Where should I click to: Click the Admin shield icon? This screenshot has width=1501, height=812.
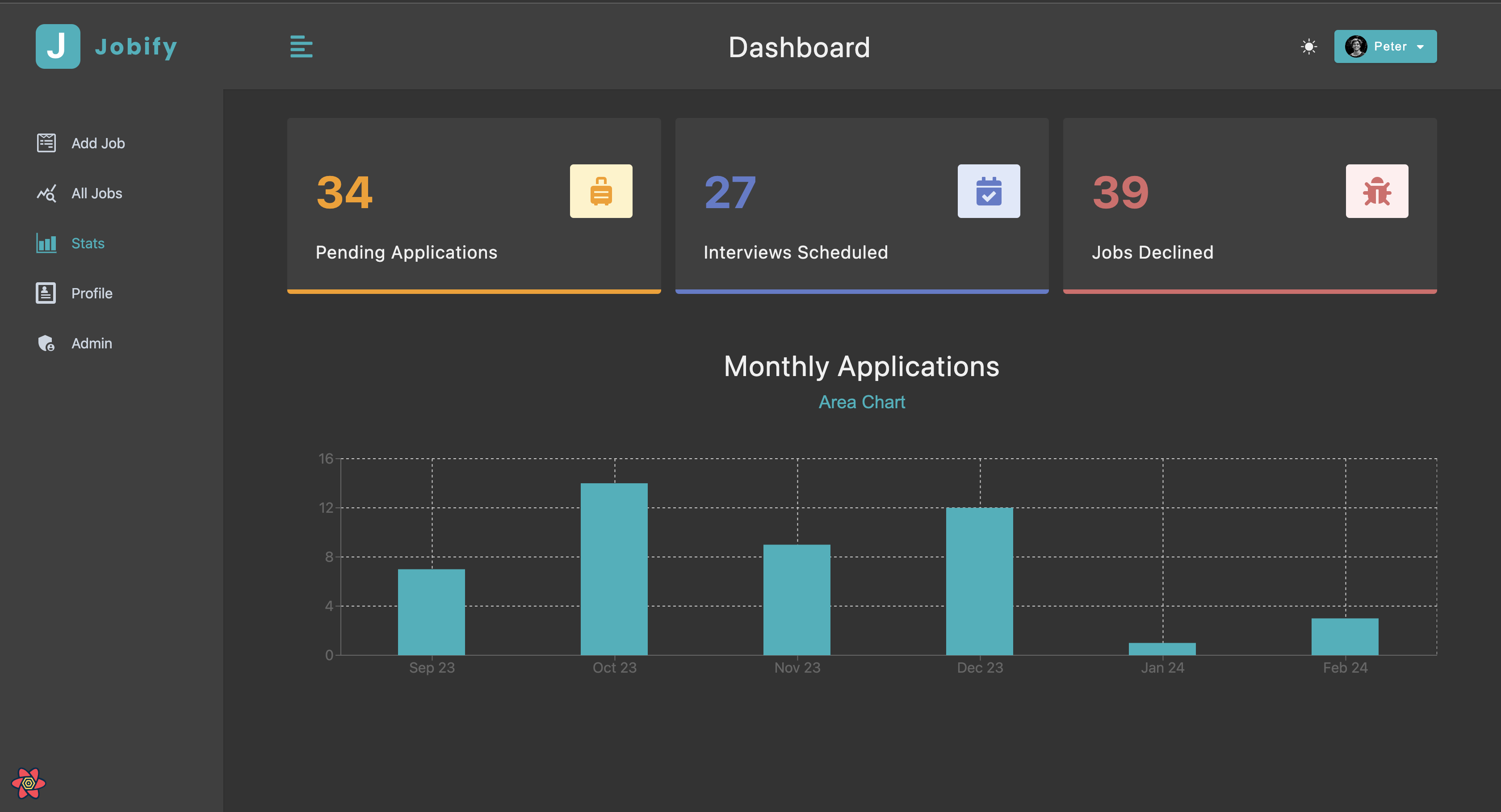46,343
